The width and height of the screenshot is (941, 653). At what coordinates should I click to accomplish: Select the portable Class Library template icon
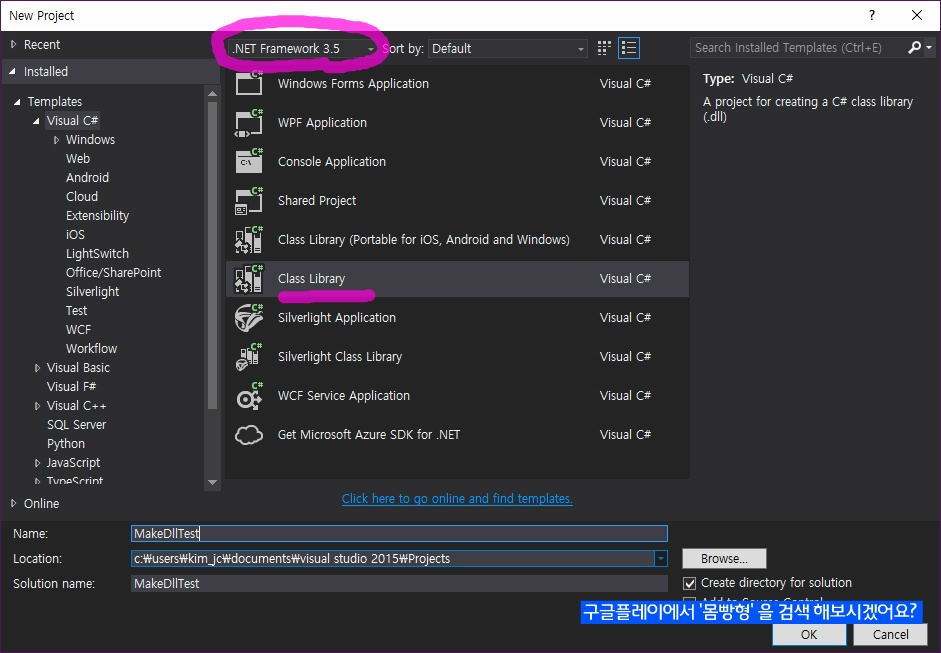[x=249, y=239]
